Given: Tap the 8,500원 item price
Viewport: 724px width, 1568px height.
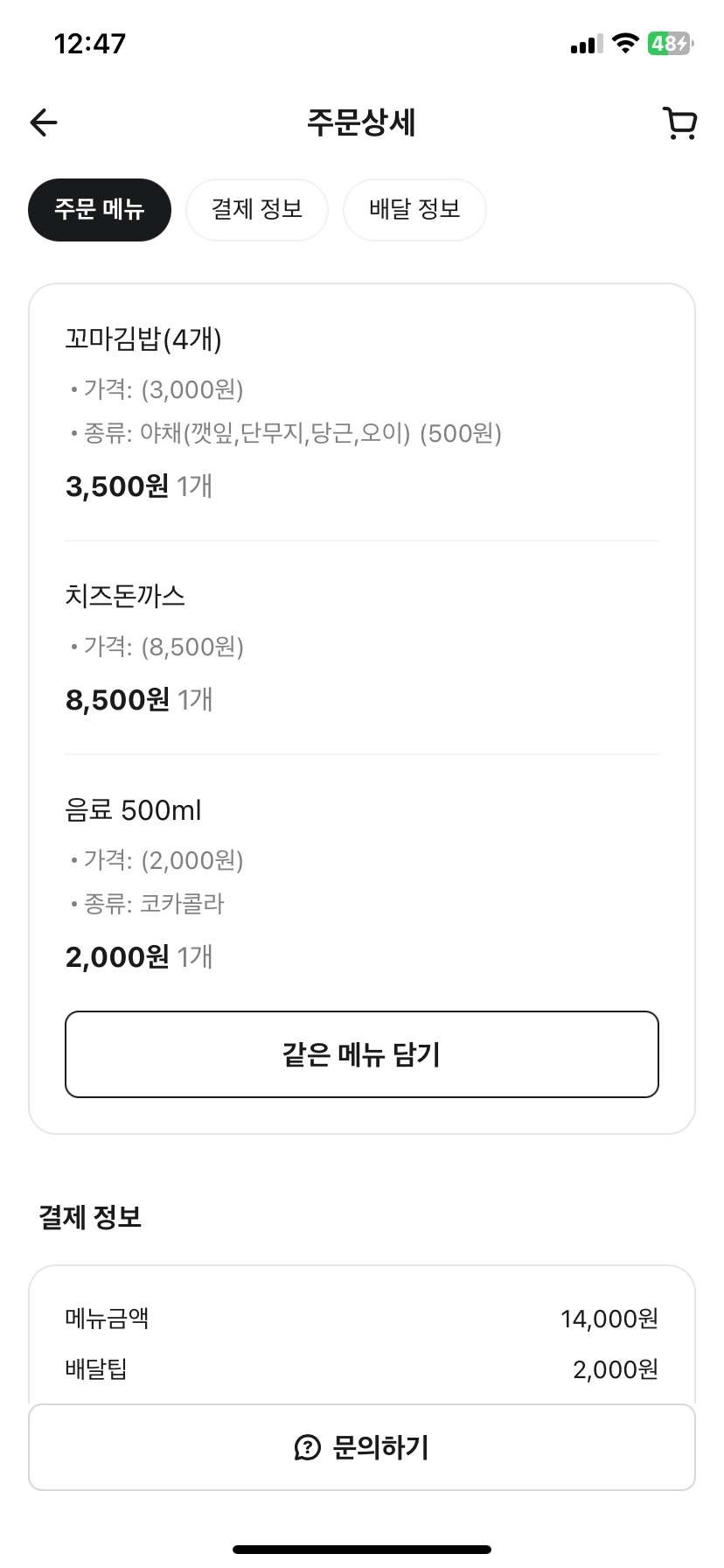Looking at the screenshot, I should coord(117,700).
